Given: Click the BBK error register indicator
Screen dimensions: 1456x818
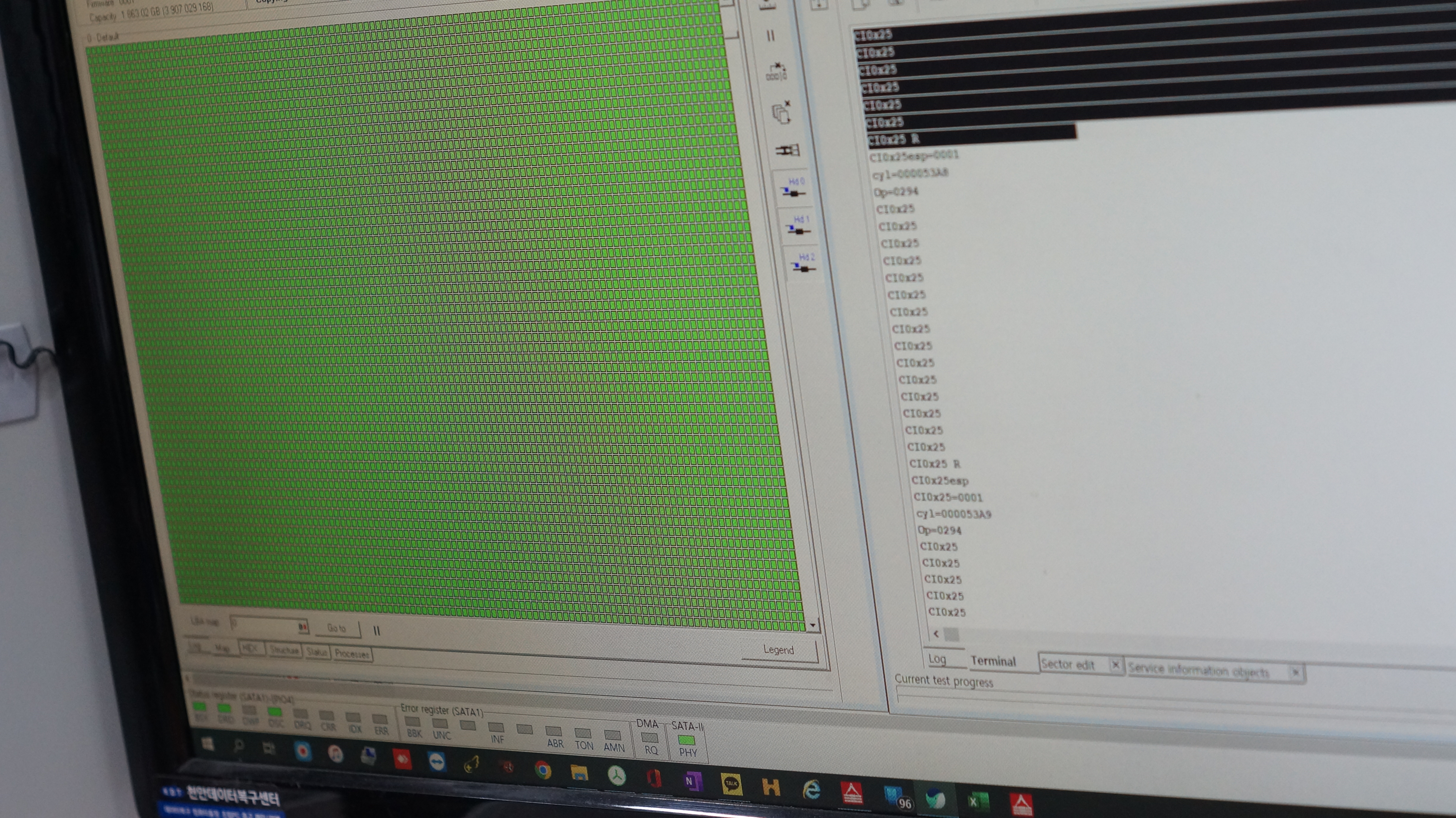Looking at the screenshot, I should (x=413, y=722).
